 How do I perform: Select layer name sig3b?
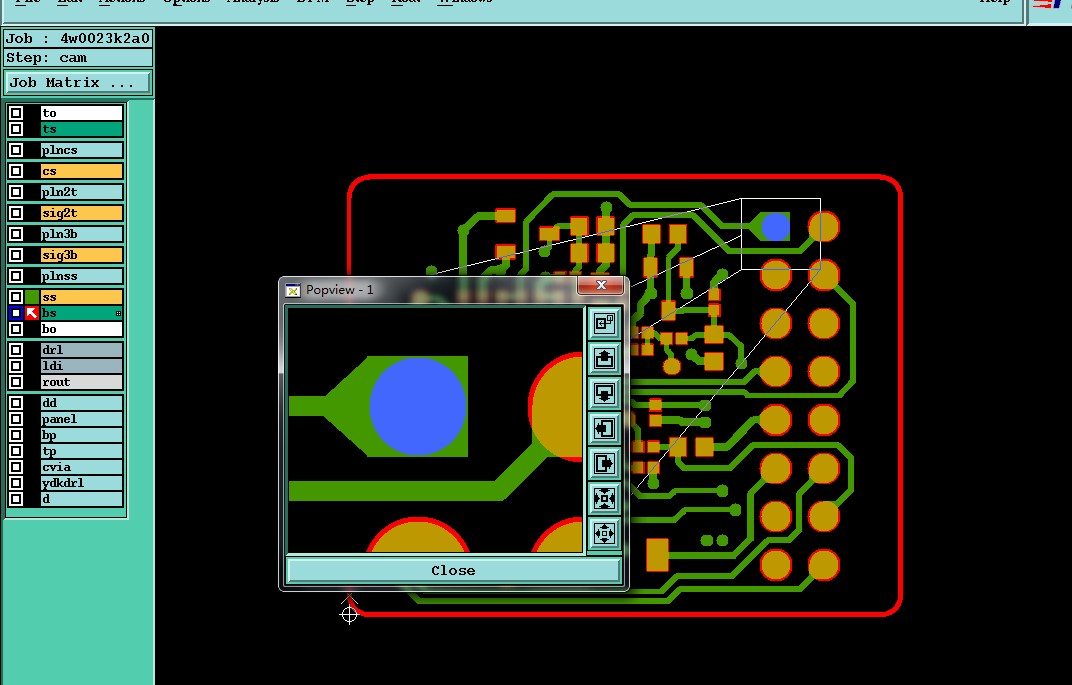coord(81,255)
